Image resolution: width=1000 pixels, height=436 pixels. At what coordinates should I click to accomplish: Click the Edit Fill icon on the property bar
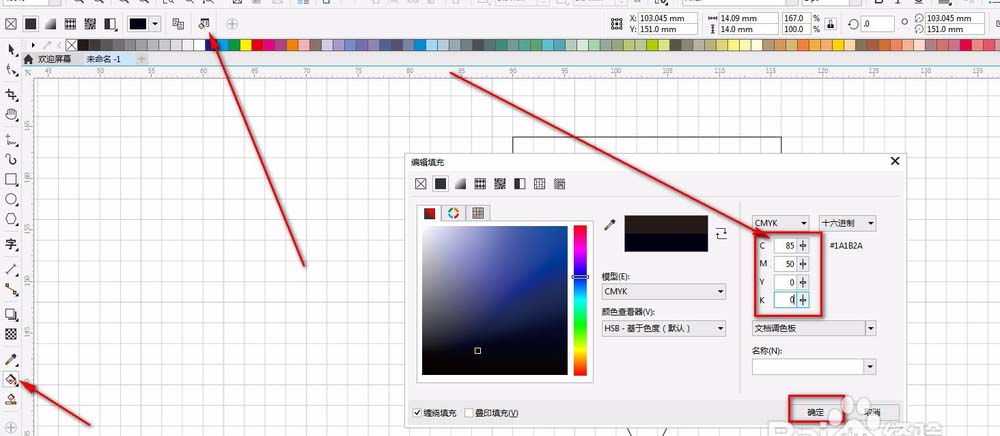pos(204,24)
